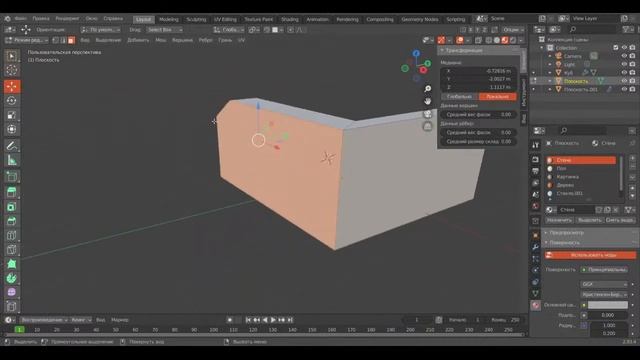Toggle Collection exclude checkbox
Viewport: 640px width, 360px height.
pyautogui.click(x=616, y=48)
